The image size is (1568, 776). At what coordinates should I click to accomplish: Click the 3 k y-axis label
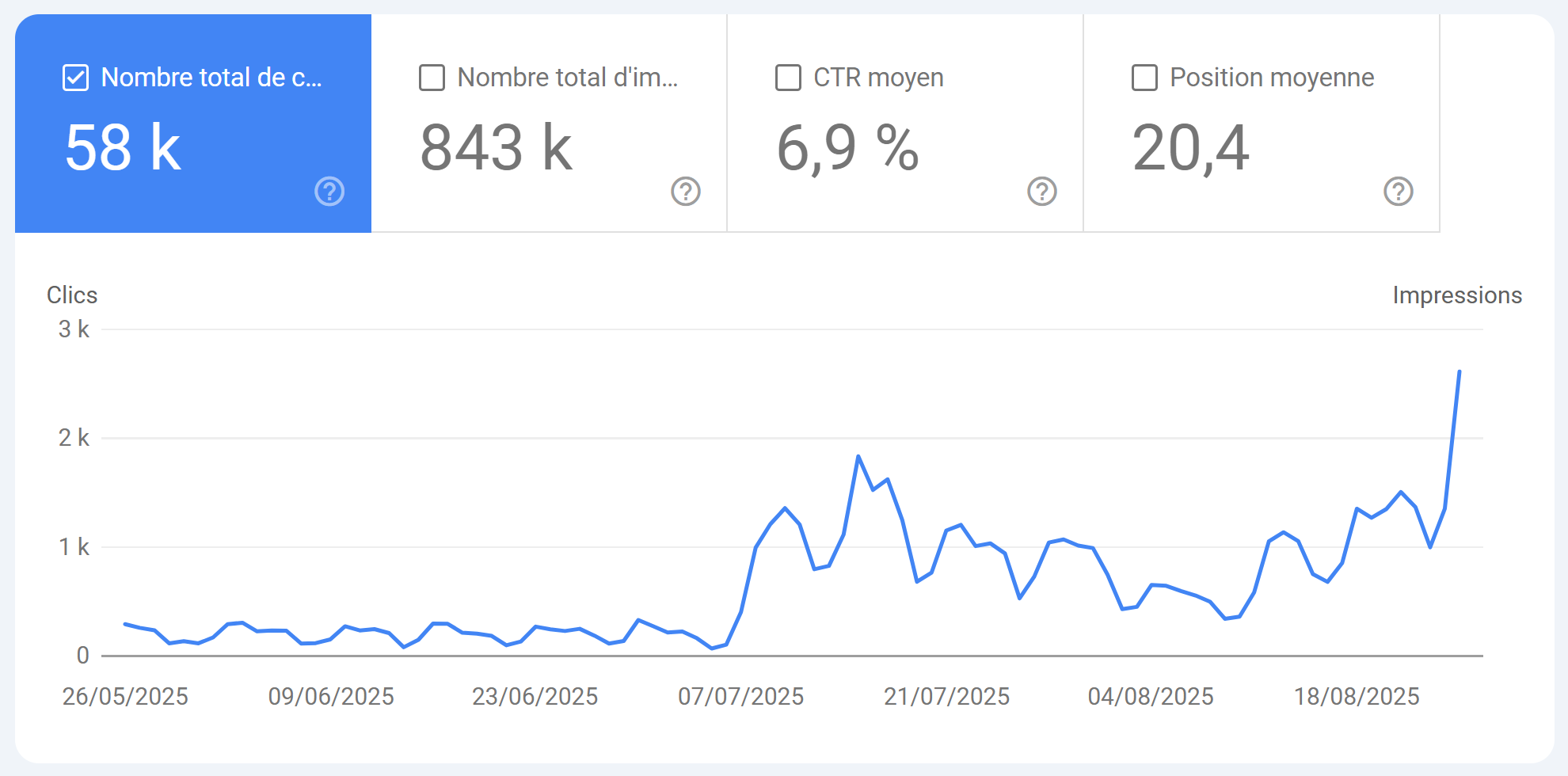74,329
